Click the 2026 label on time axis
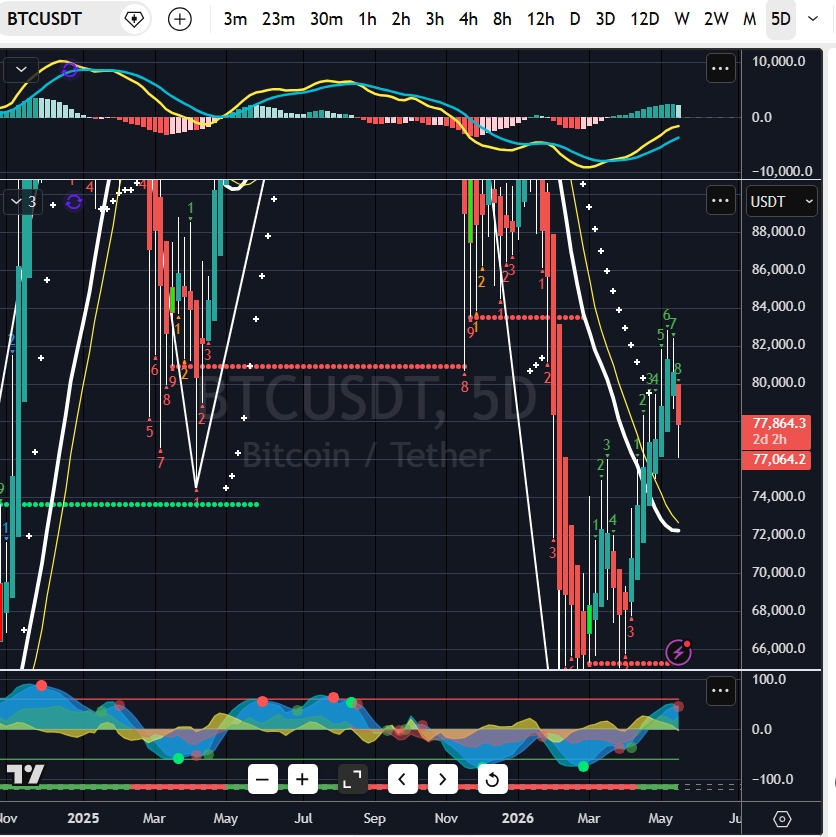836x837 pixels. click(x=517, y=818)
